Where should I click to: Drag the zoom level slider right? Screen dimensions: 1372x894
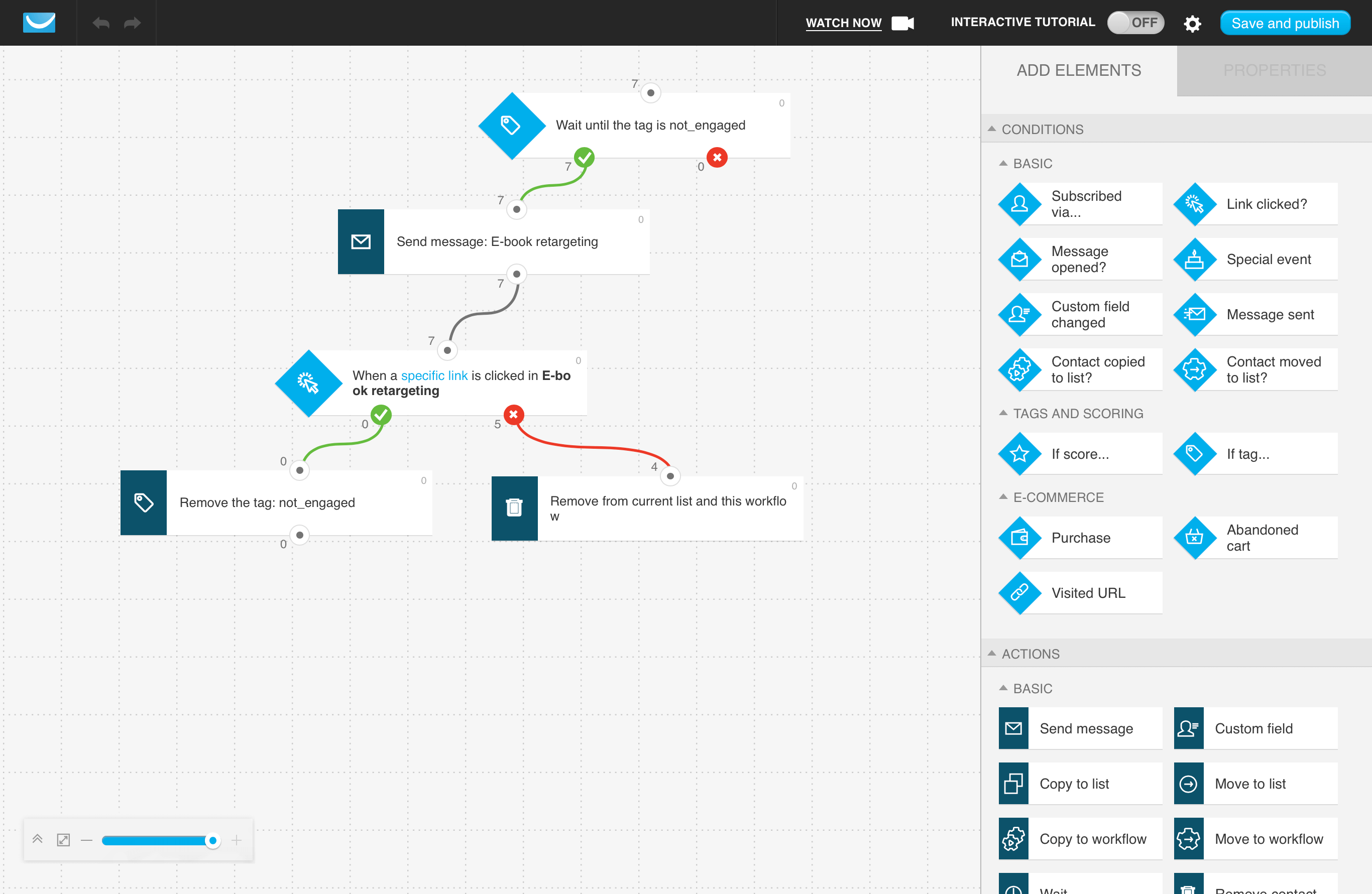point(212,840)
